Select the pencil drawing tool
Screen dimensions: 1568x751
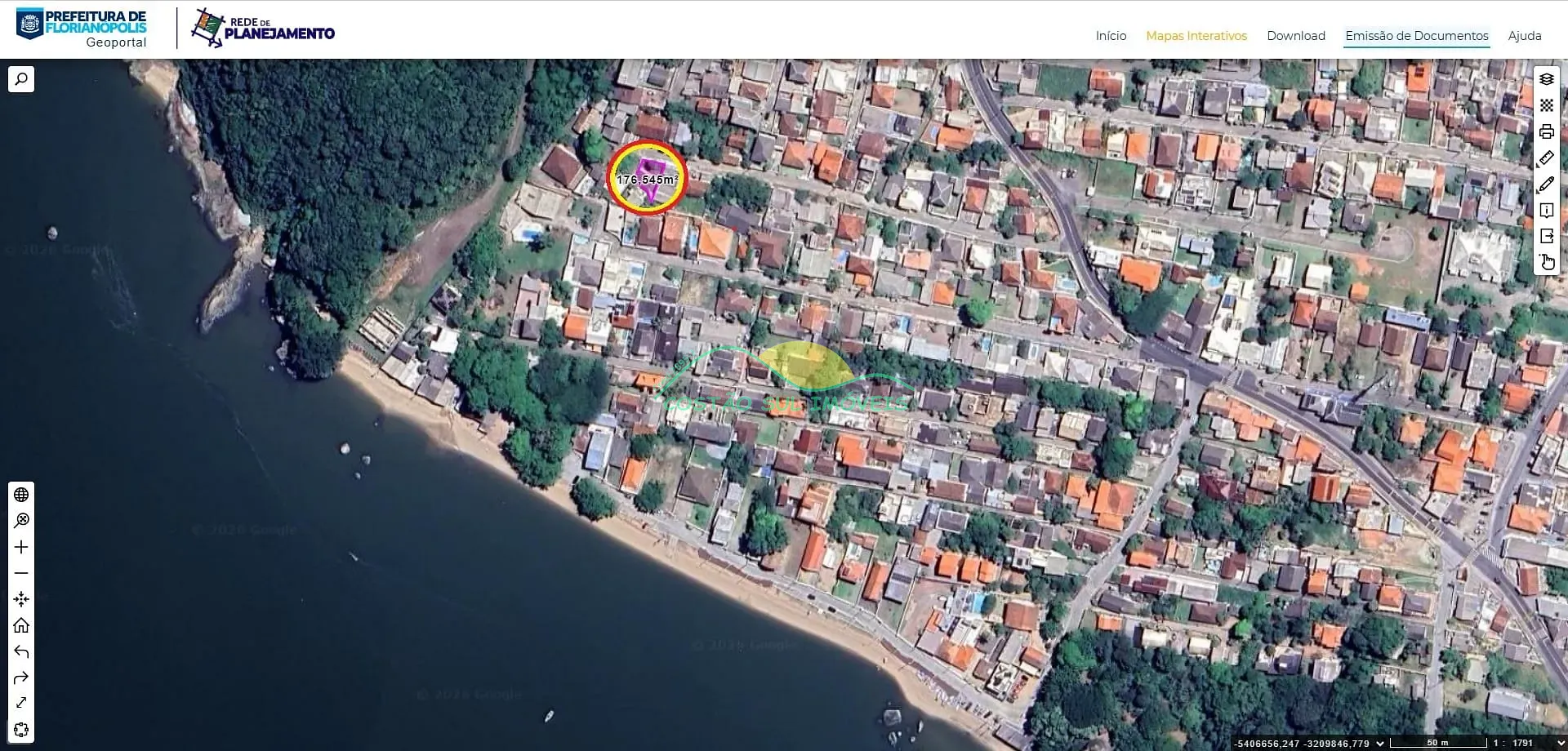coord(1546,184)
